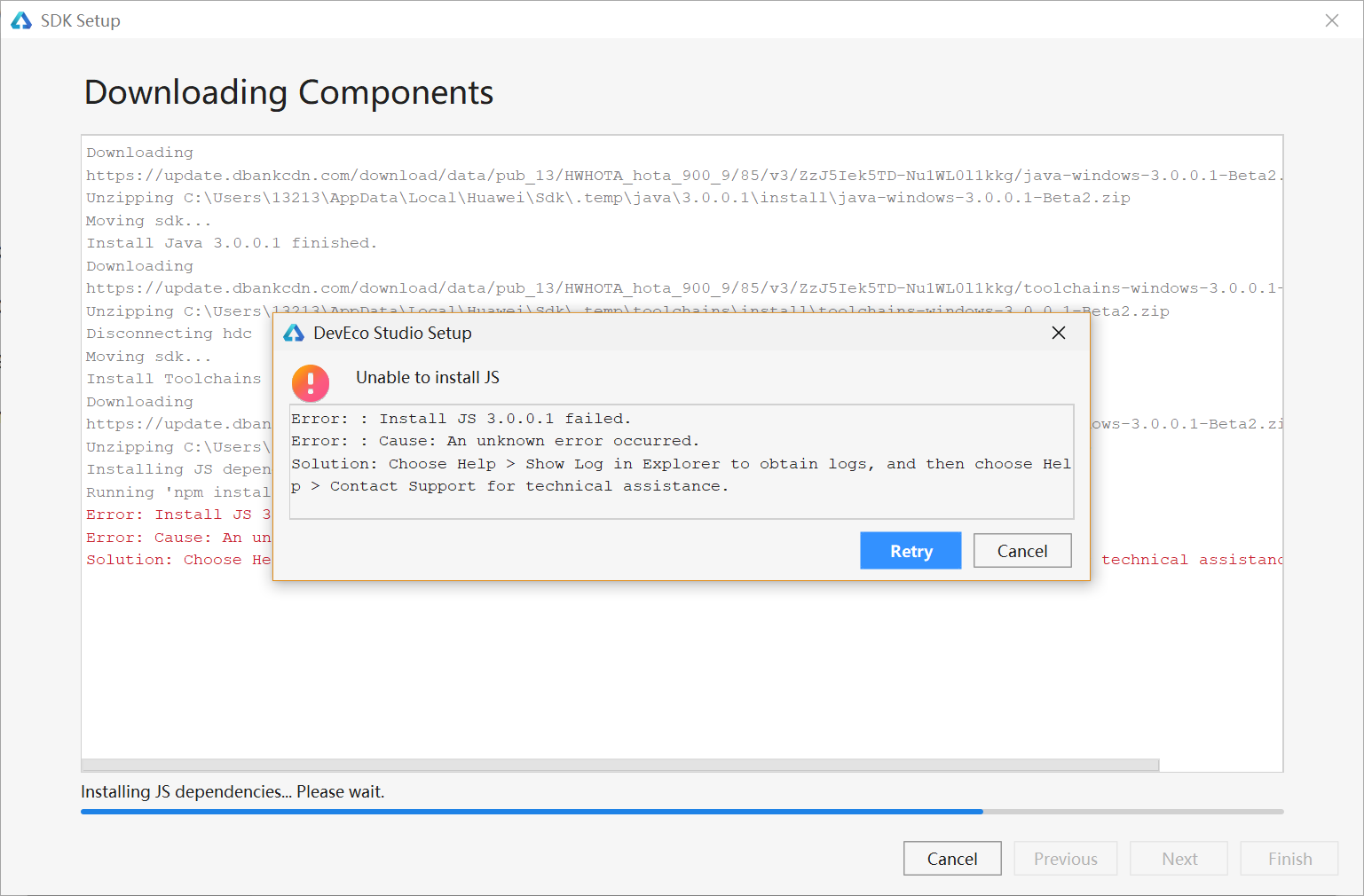Screen dimensions: 1364x896
Task: Click the log's horizontal scrollbar
Action: click(x=619, y=765)
